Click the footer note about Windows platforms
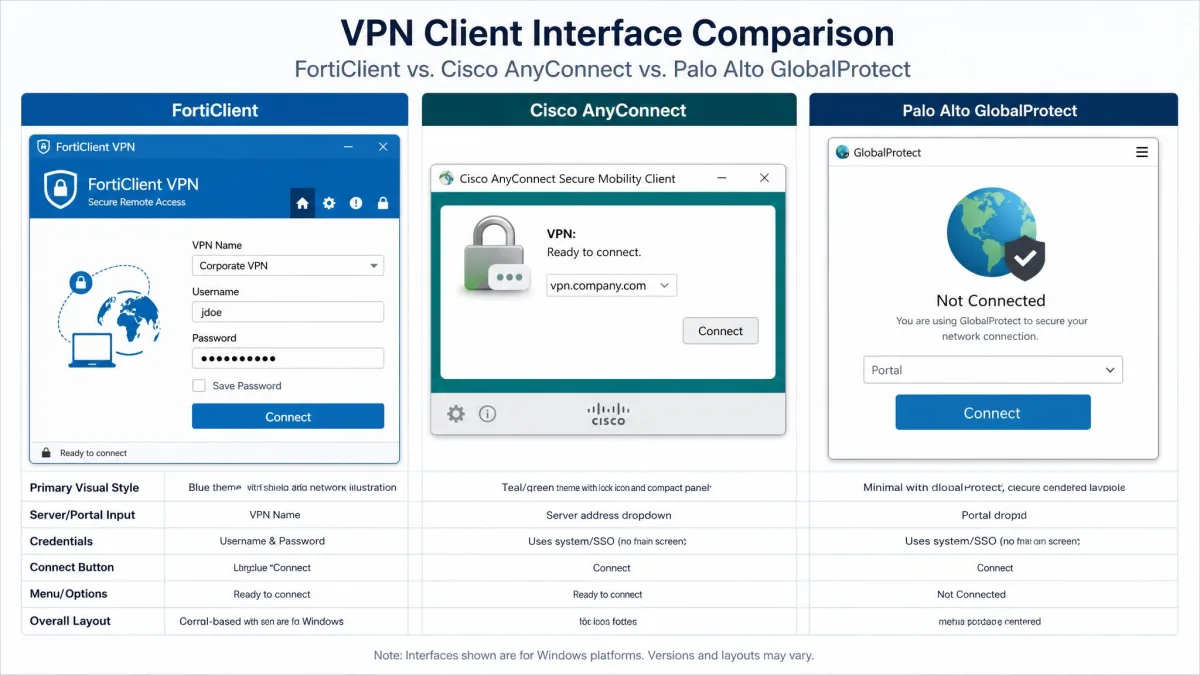This screenshot has height=675, width=1200. click(x=594, y=656)
